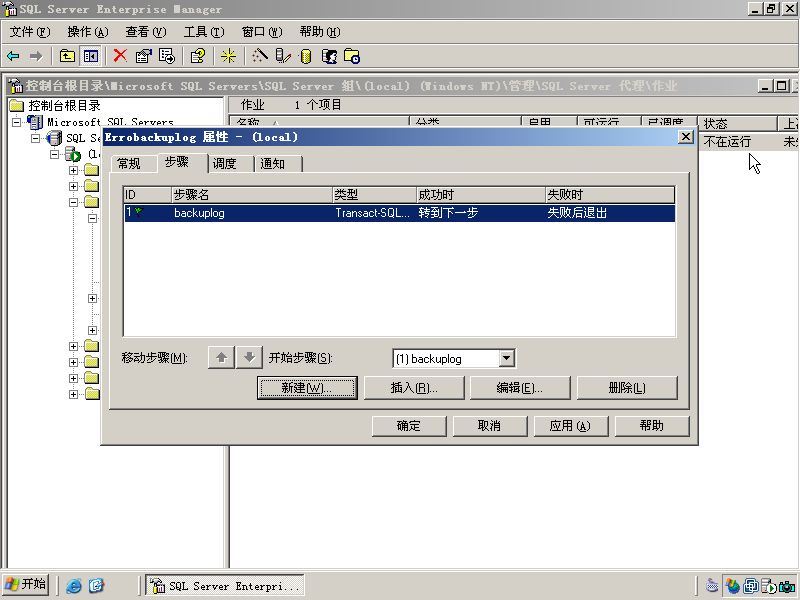Click the register server pencil icon

(x=283, y=56)
